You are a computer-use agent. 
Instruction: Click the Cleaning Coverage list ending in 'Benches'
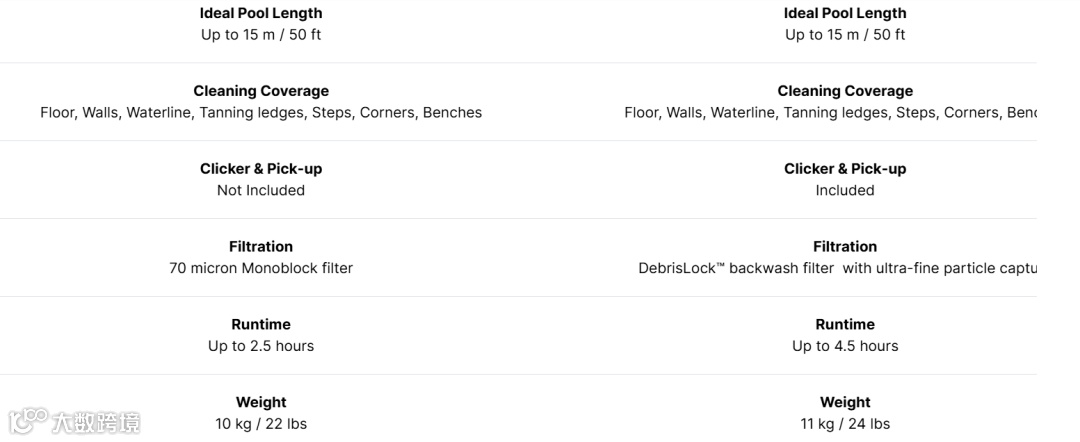point(261,112)
